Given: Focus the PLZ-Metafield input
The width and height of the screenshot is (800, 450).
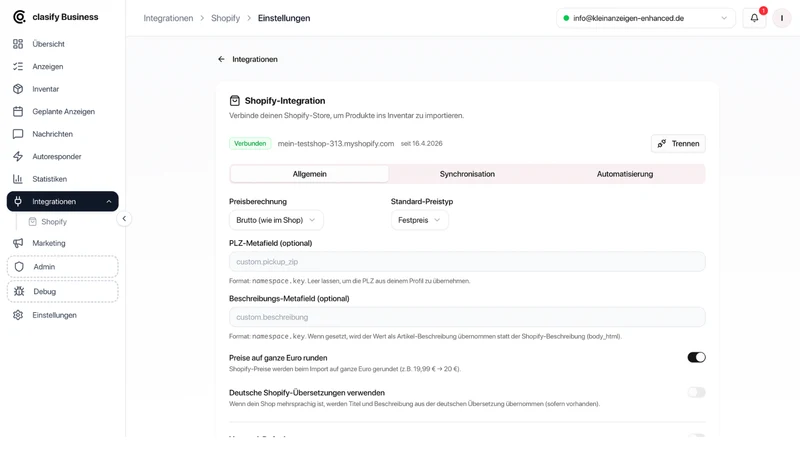Looking at the screenshot, I should pos(467,261).
